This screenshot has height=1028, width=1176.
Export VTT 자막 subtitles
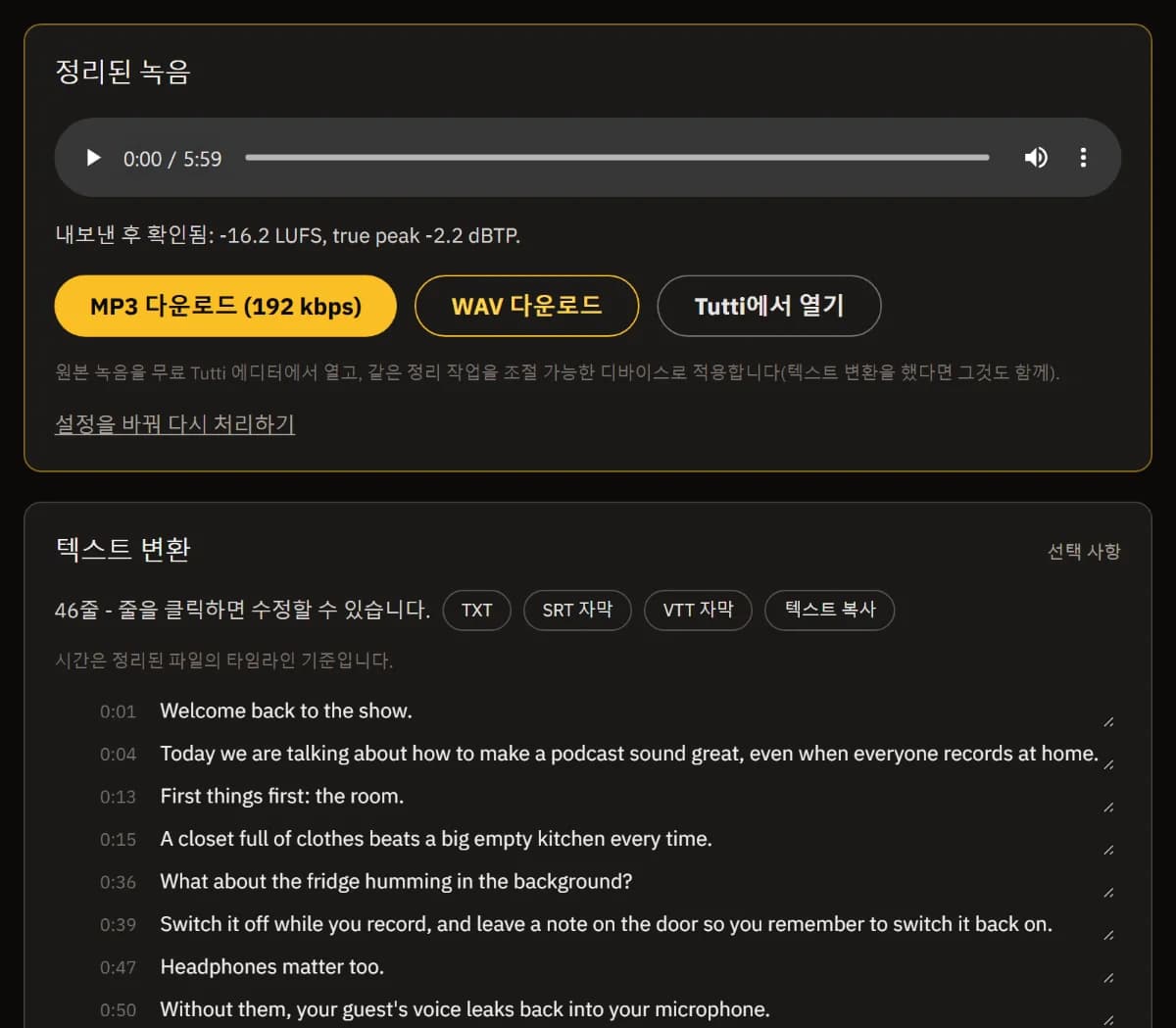698,610
